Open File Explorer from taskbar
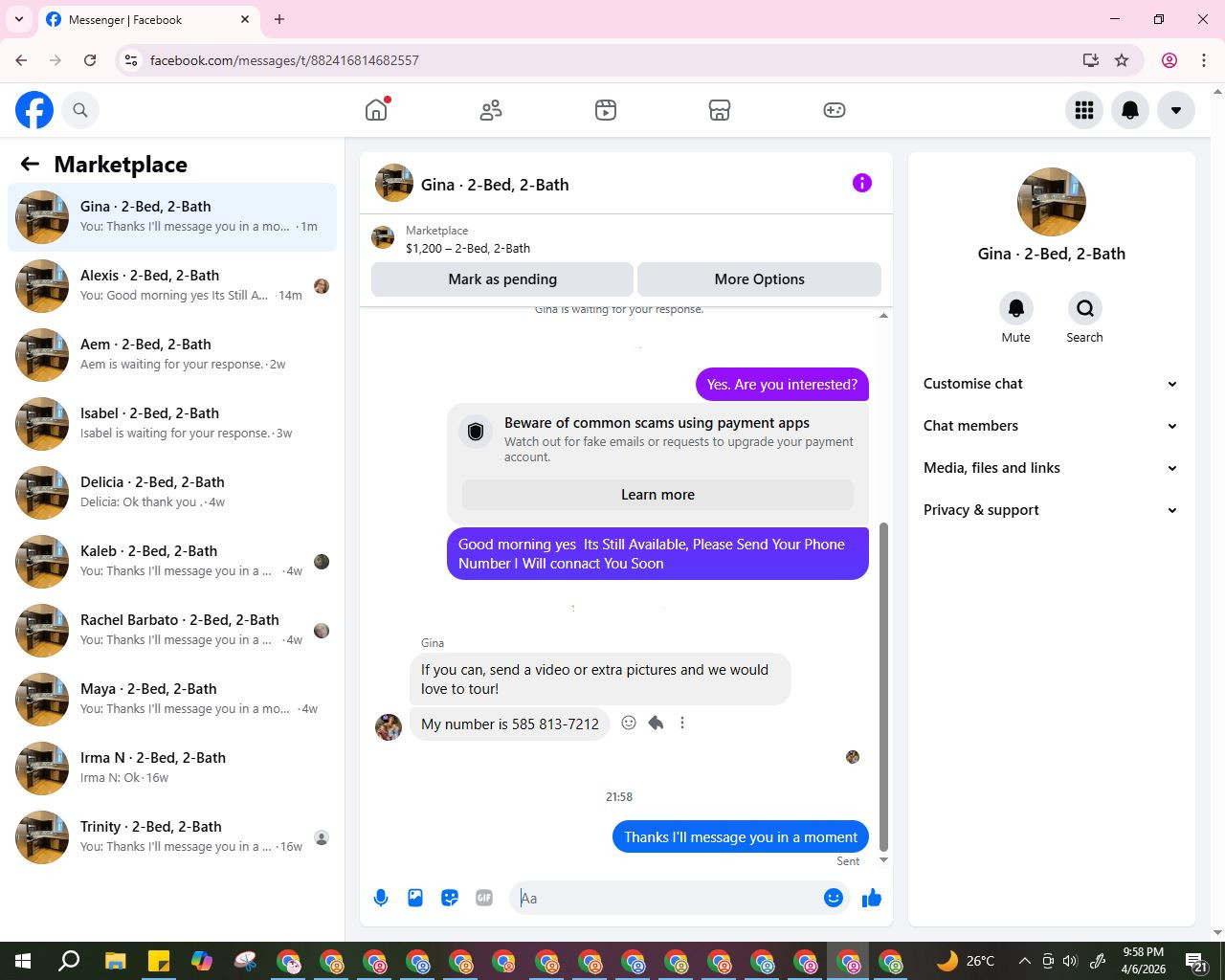Screen dimensions: 1225x980 point(115,961)
